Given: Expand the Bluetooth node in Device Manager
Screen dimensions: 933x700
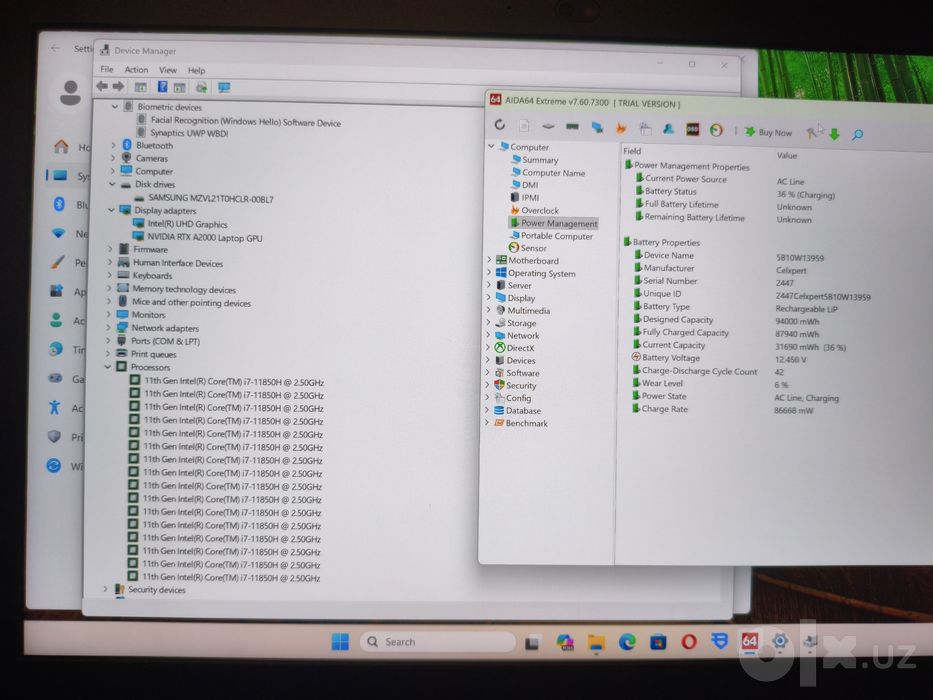Looking at the screenshot, I should coord(113,145).
